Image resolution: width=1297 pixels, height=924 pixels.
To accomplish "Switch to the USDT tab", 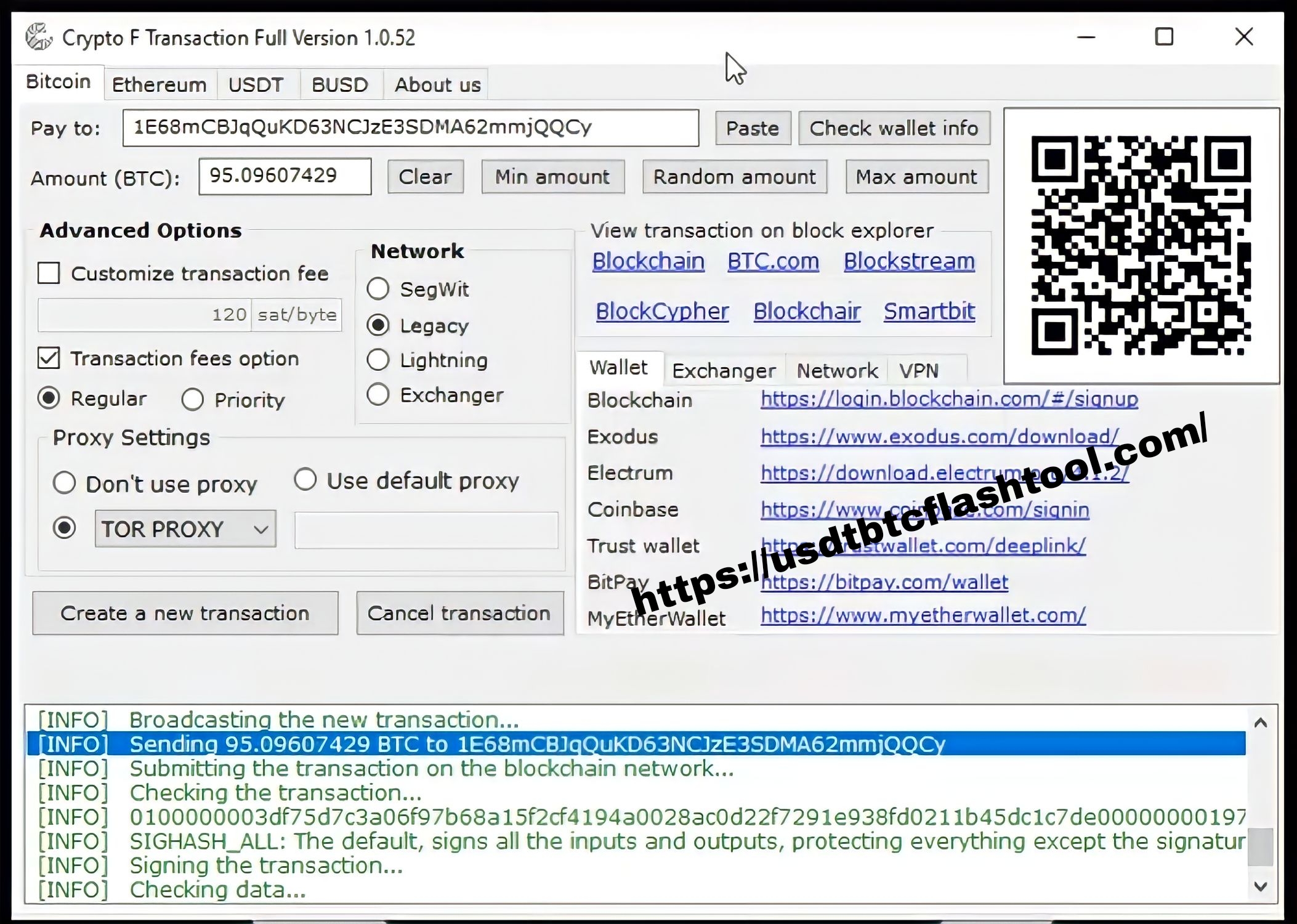I will pos(256,84).
